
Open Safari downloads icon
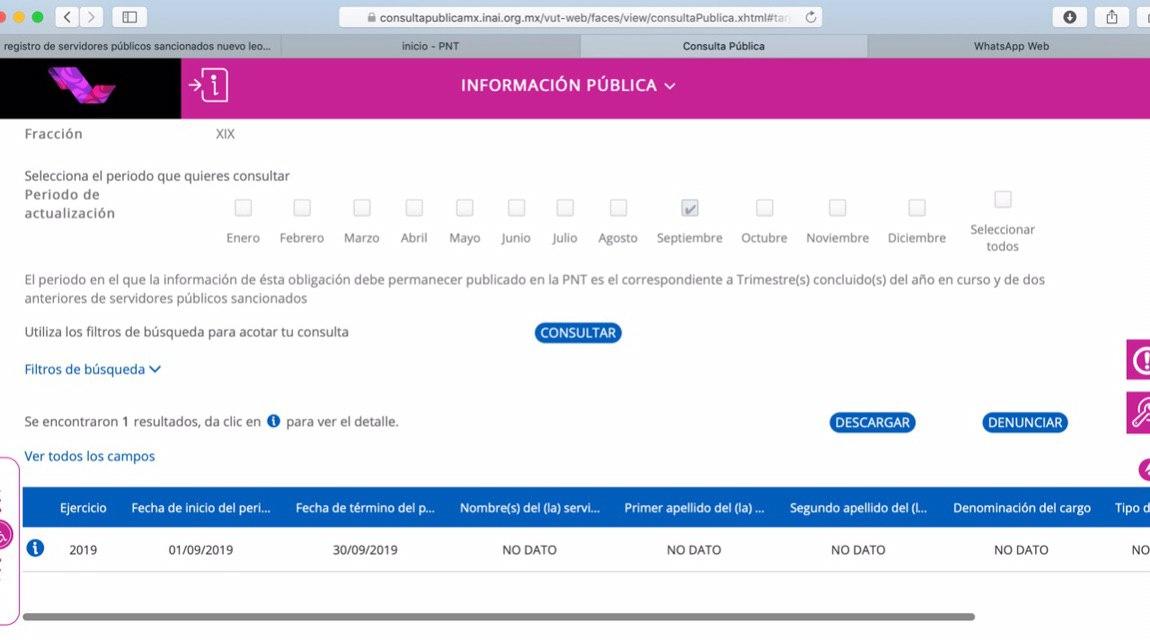point(1069,17)
